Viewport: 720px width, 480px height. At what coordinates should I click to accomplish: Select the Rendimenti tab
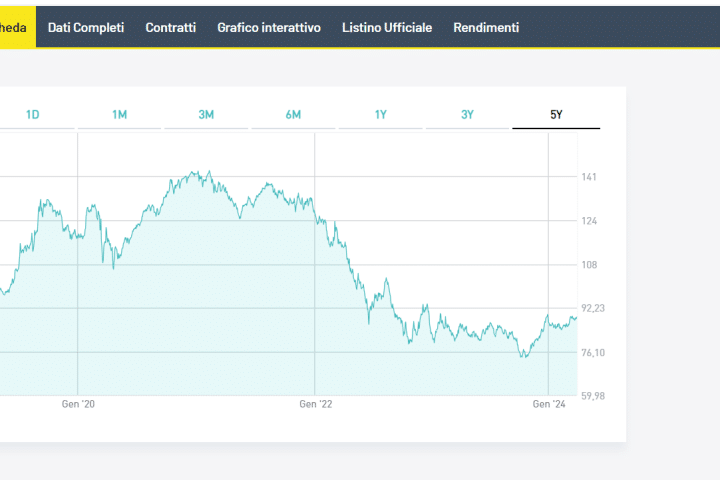click(x=486, y=27)
